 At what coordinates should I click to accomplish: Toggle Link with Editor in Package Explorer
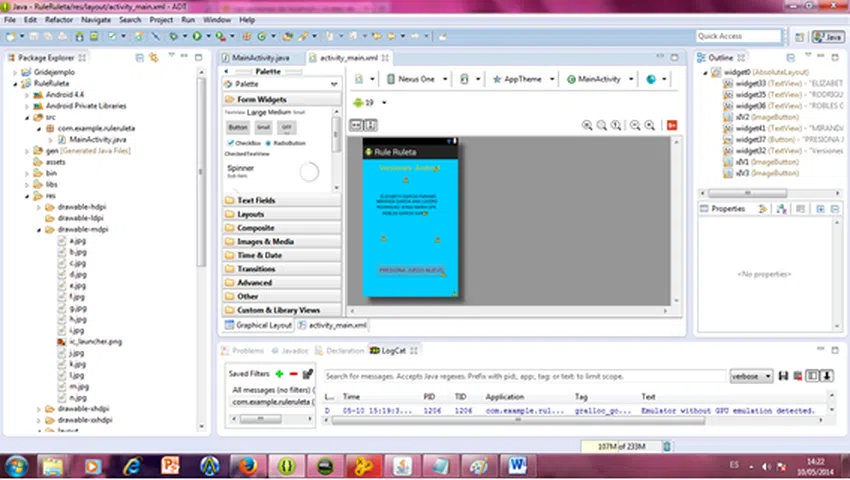tap(154, 57)
